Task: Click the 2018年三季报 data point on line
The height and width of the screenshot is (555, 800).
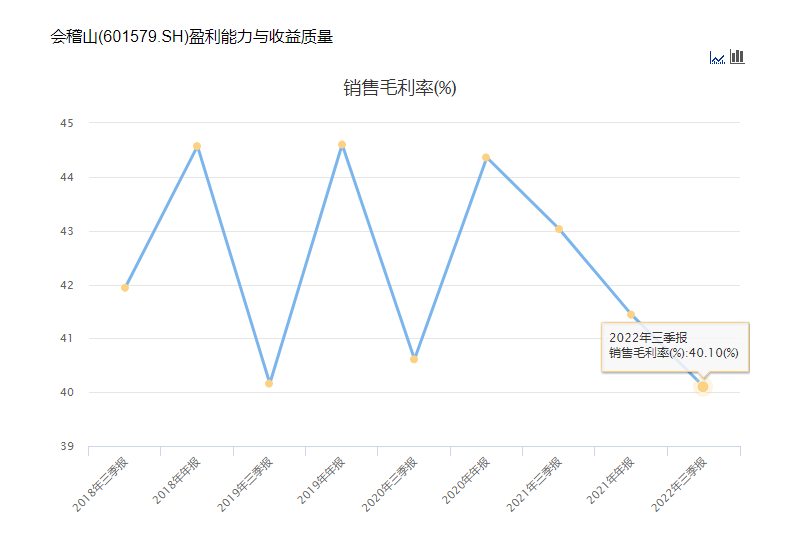Action: pos(125,287)
